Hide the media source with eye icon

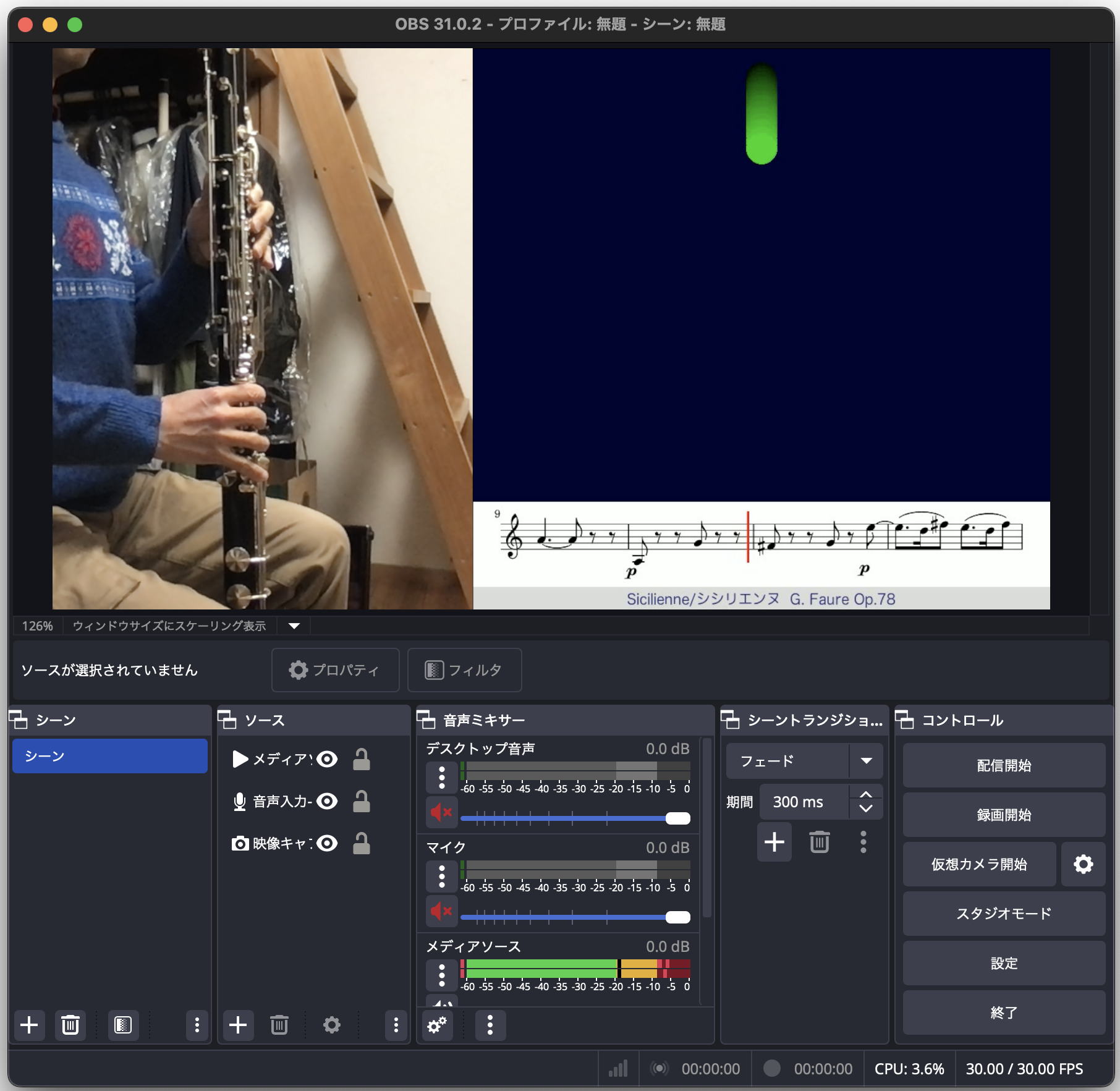(328, 759)
